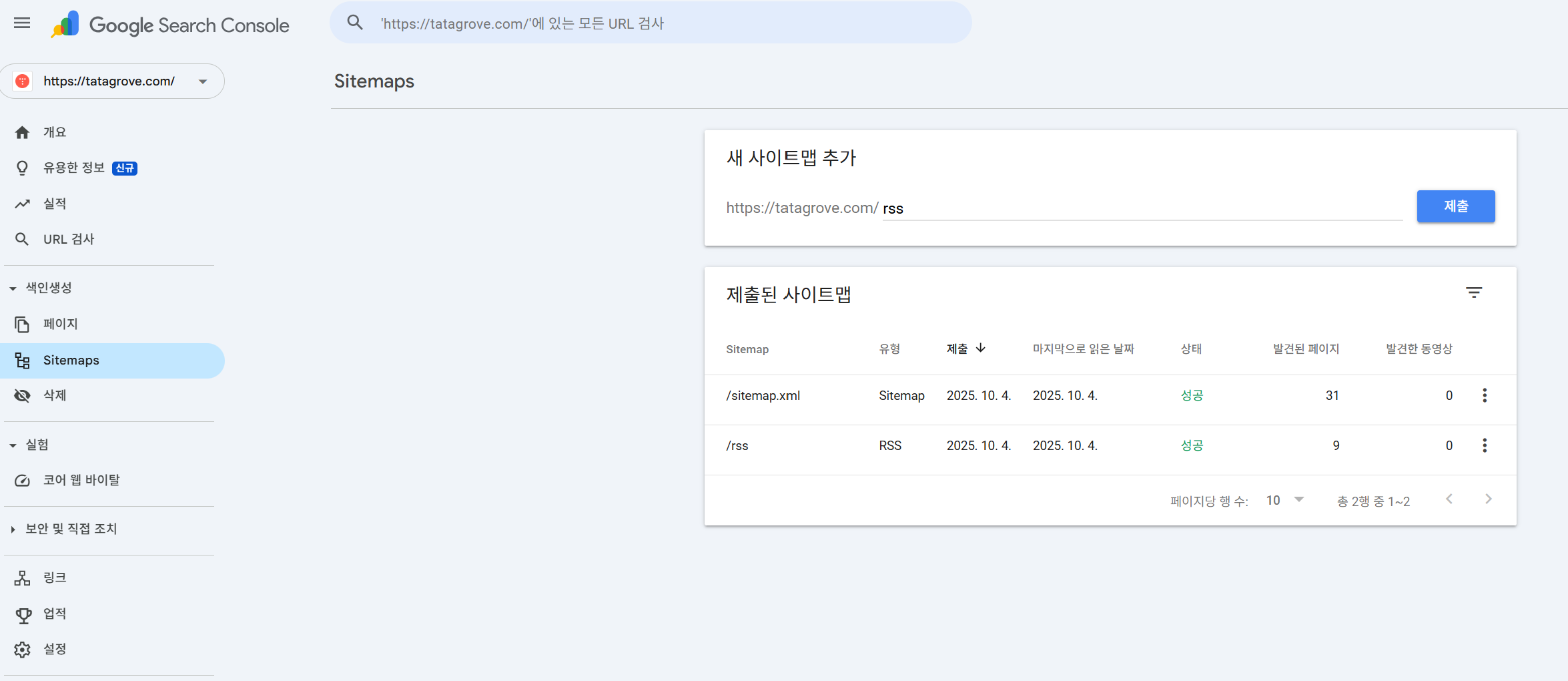Click the network links icon for 링크
Image resolution: width=1568 pixels, height=681 pixels.
pyautogui.click(x=22, y=578)
